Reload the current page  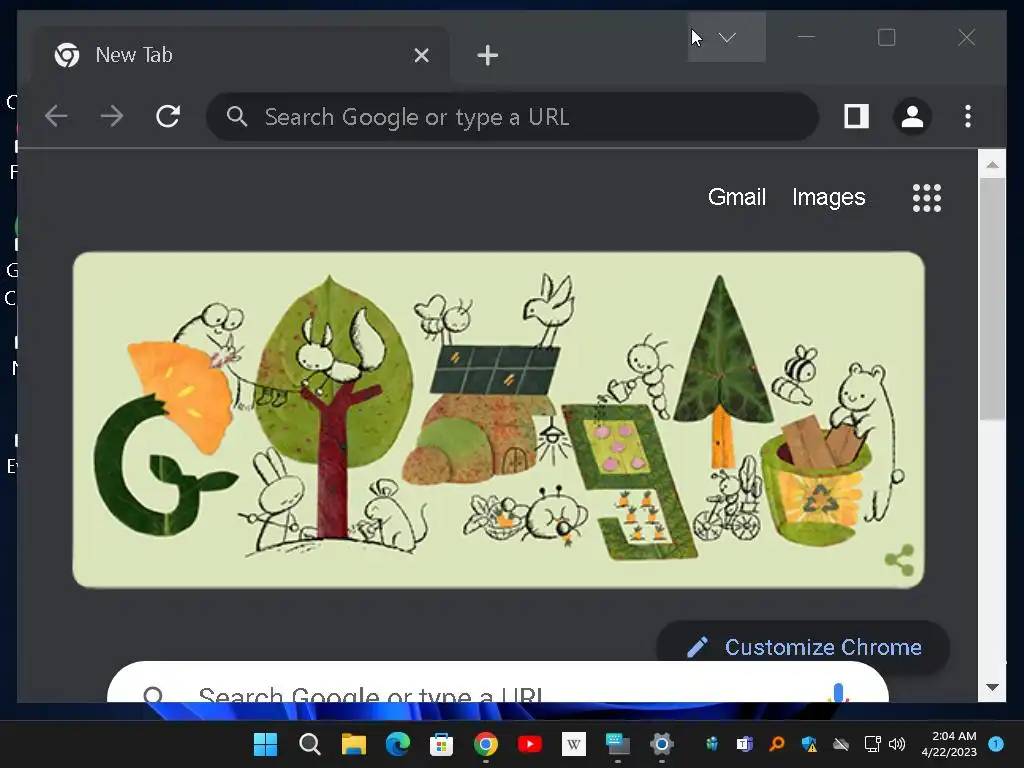point(168,116)
